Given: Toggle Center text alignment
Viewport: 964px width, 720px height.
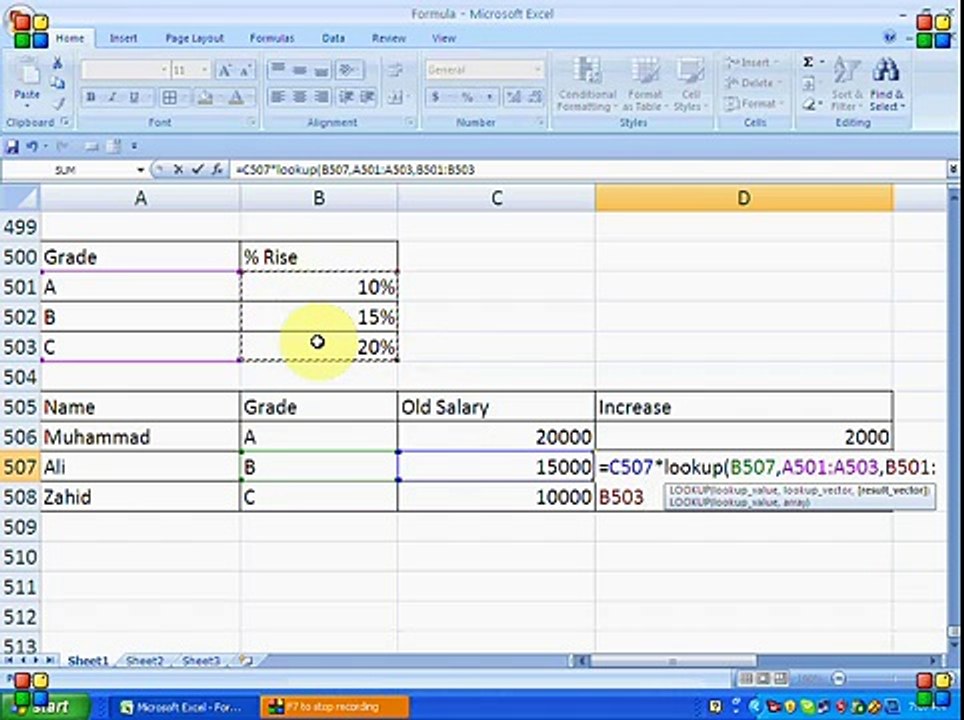Looking at the screenshot, I should pos(299,97).
